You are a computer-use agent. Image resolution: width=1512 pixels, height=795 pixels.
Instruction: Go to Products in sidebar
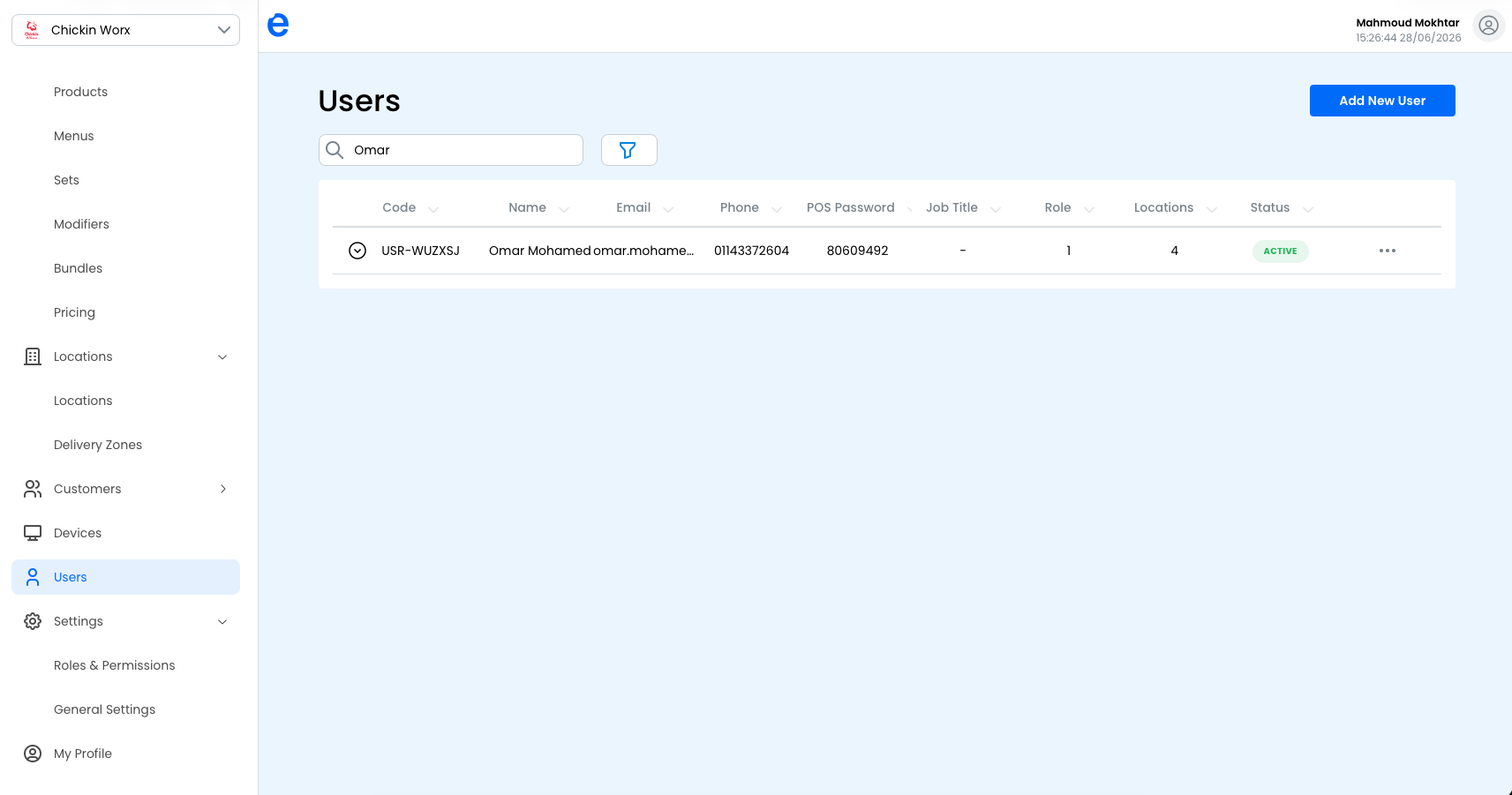(80, 92)
